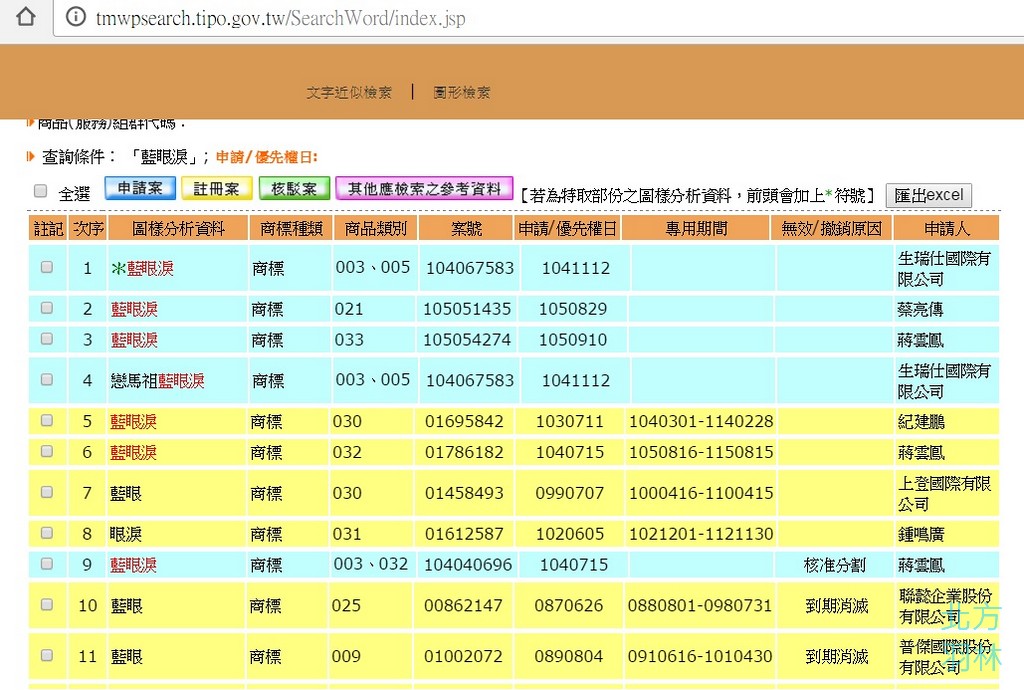This screenshot has width=1024, height=690.
Task: Click case number 01458493
Action: (464, 493)
